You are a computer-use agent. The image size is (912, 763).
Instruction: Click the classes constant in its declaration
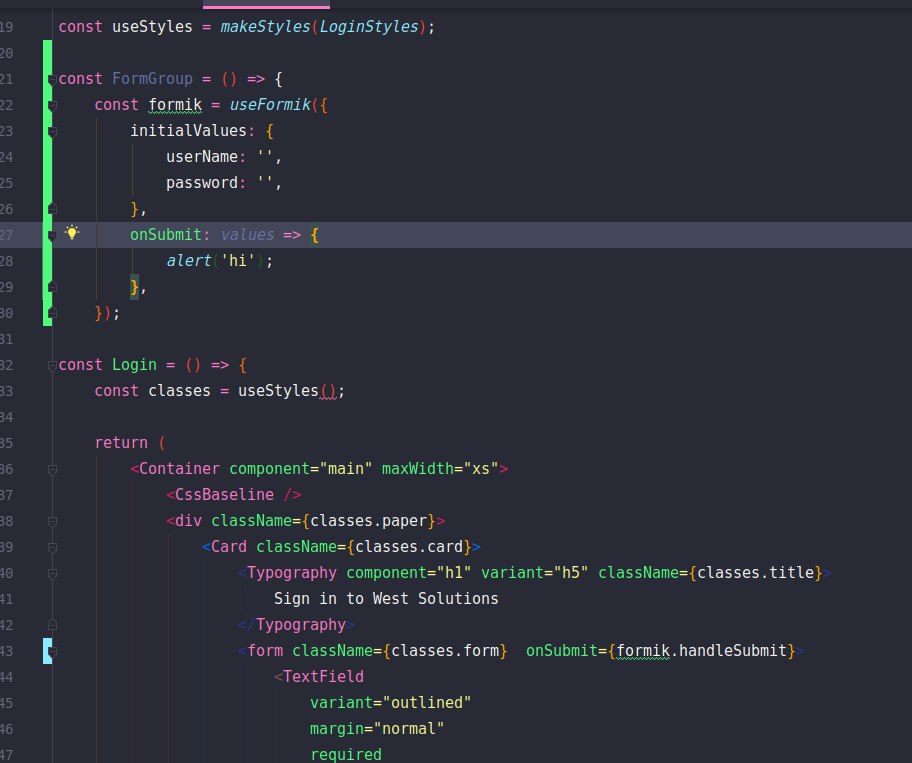coord(179,391)
